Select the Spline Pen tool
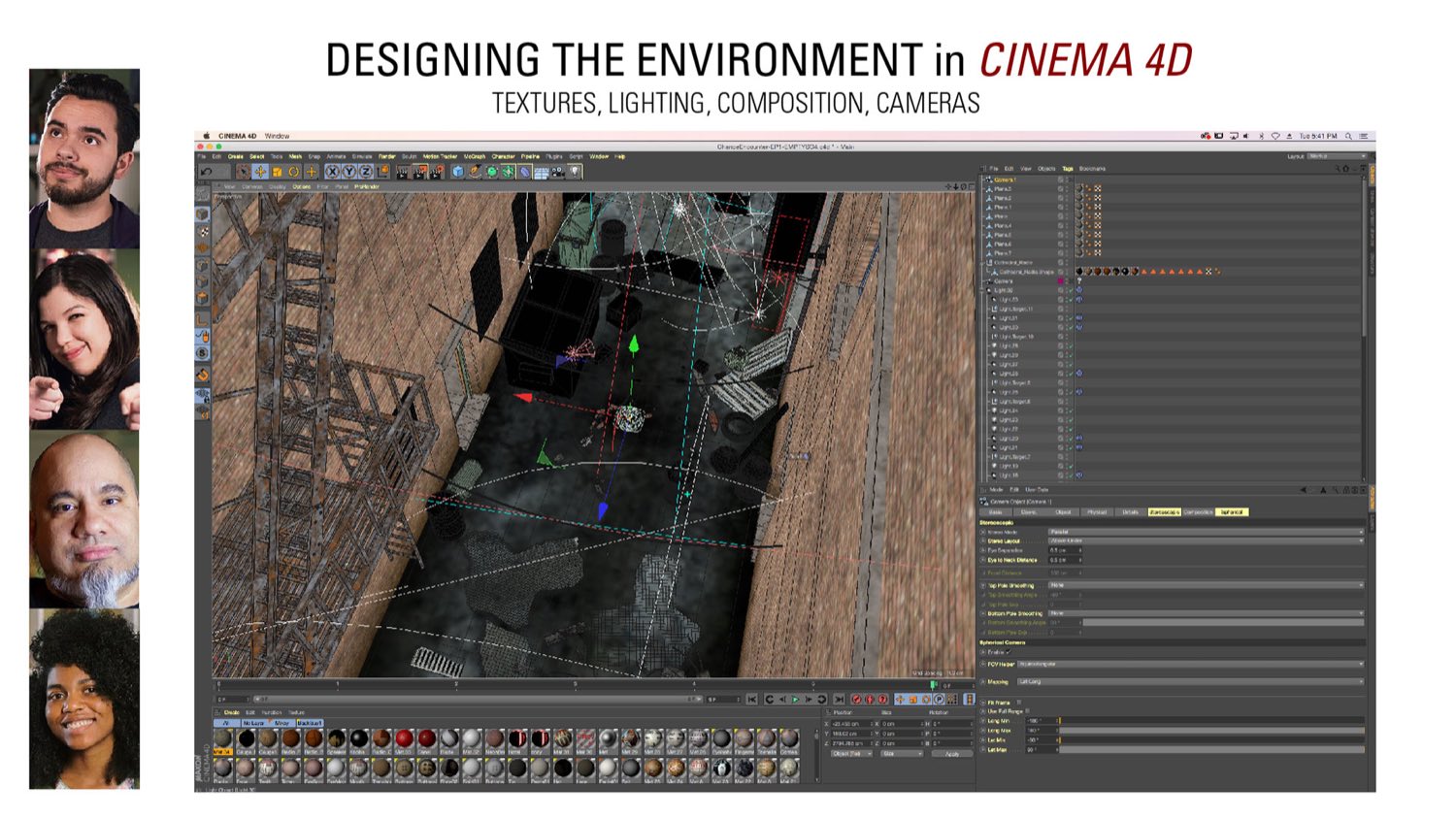Viewport: 1456px width, 818px height. coord(475,172)
